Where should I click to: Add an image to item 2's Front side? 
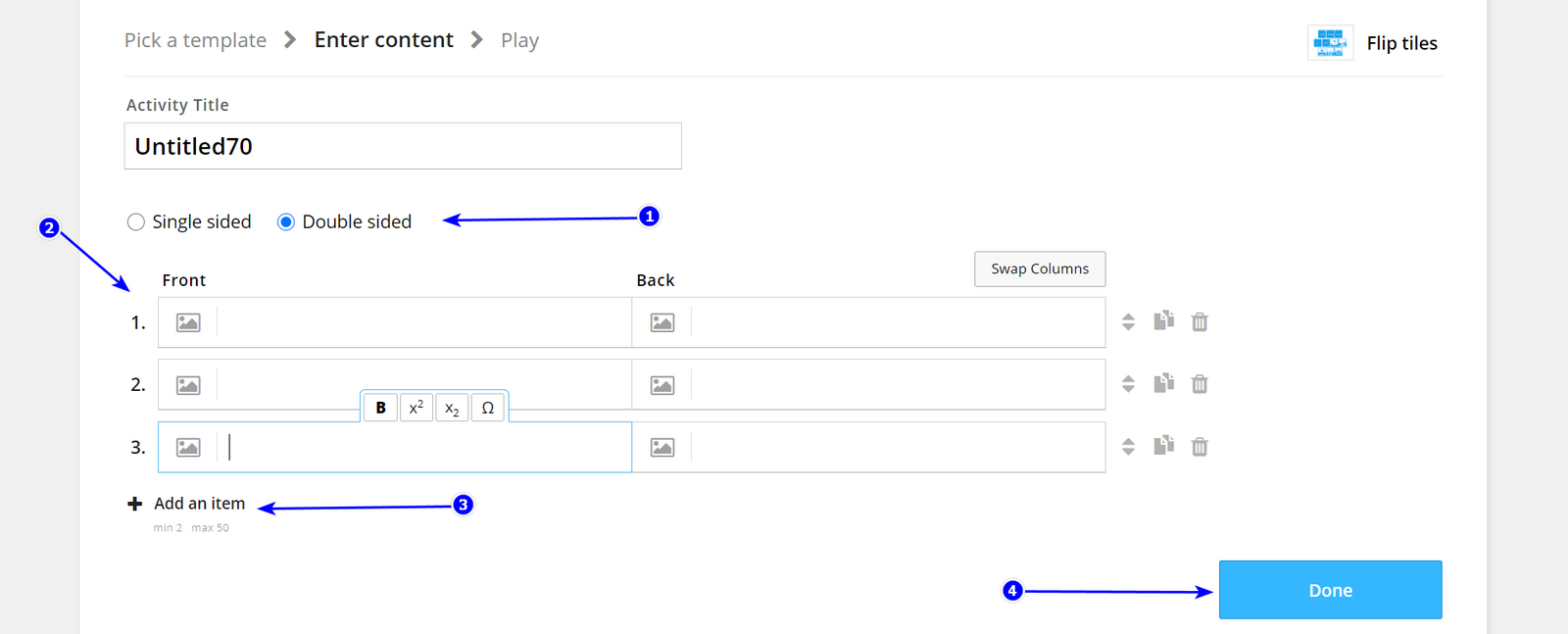(x=187, y=384)
